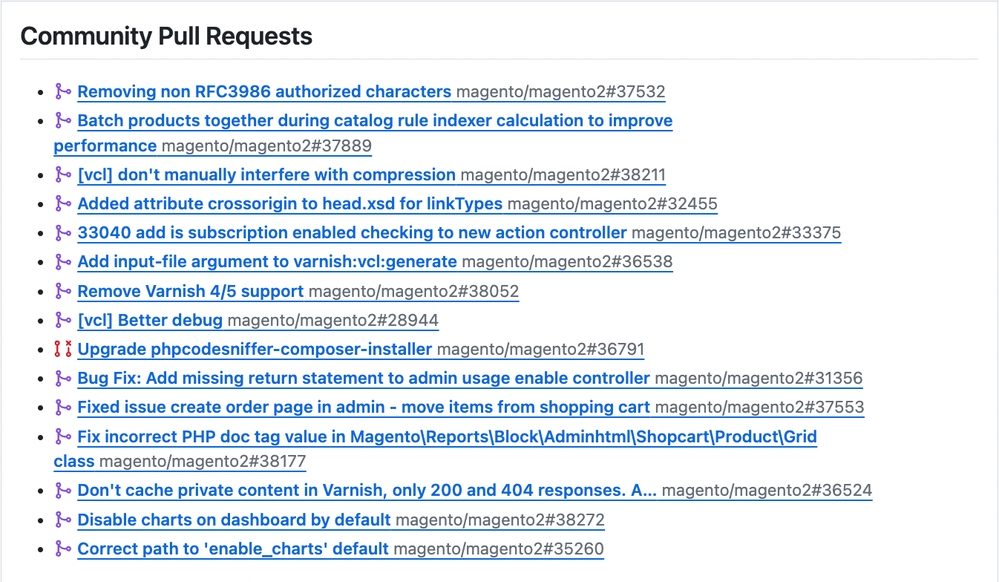Click merged icon beside Removing non RFC3986 characters

click(x=63, y=92)
